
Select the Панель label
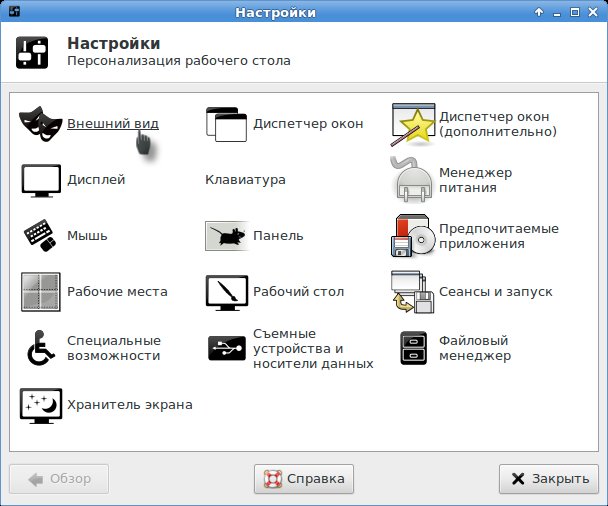278,235
